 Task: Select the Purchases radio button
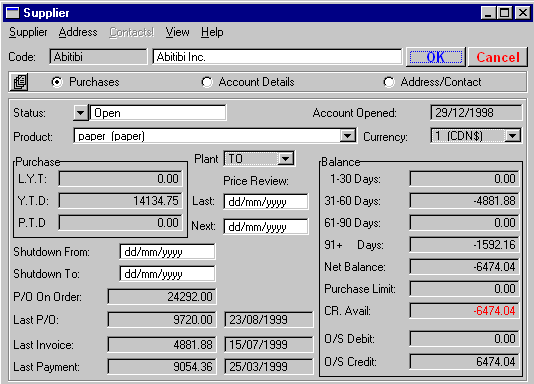click(57, 82)
